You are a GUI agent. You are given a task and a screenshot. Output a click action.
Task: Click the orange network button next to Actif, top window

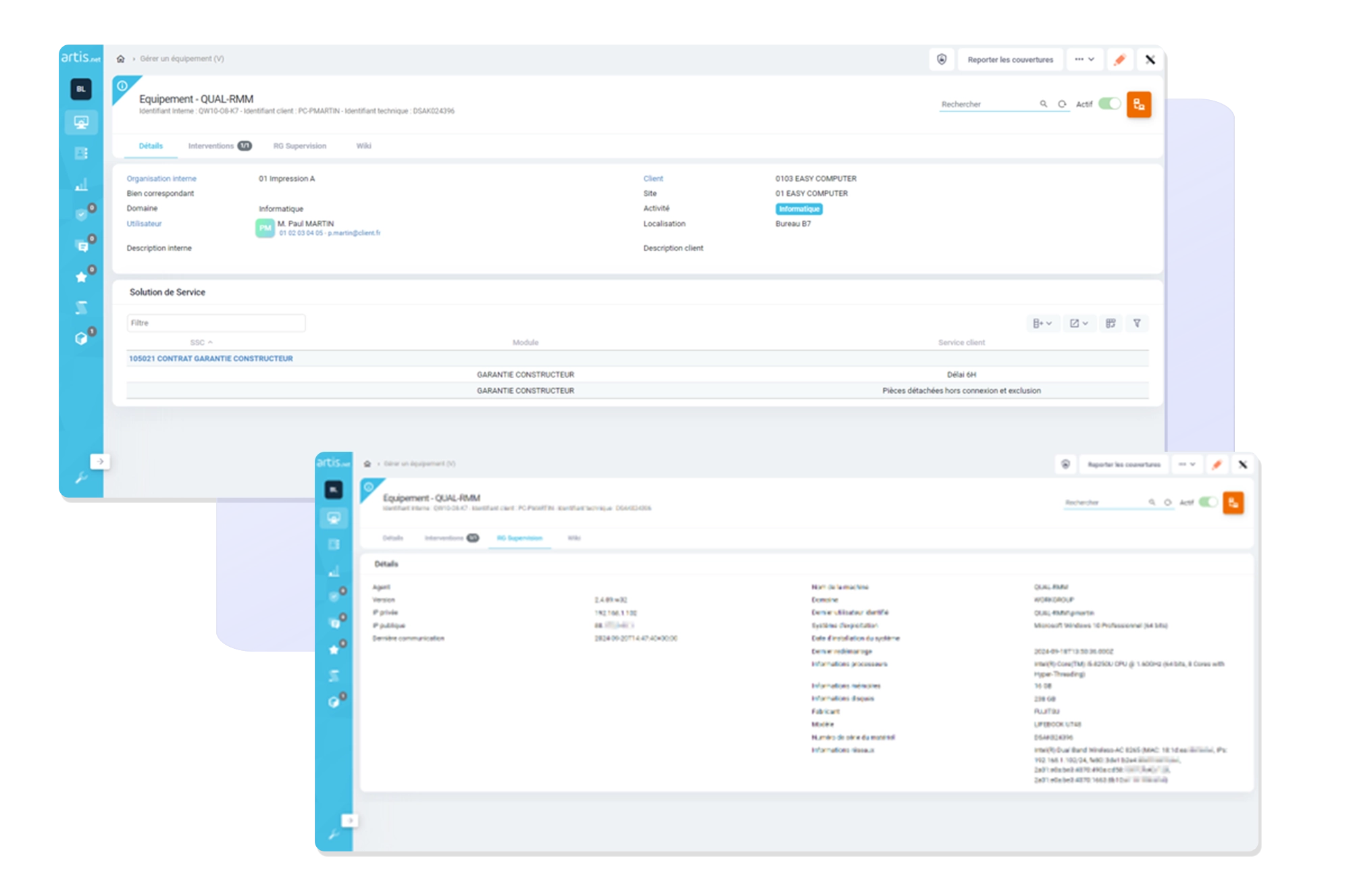click(x=1139, y=104)
